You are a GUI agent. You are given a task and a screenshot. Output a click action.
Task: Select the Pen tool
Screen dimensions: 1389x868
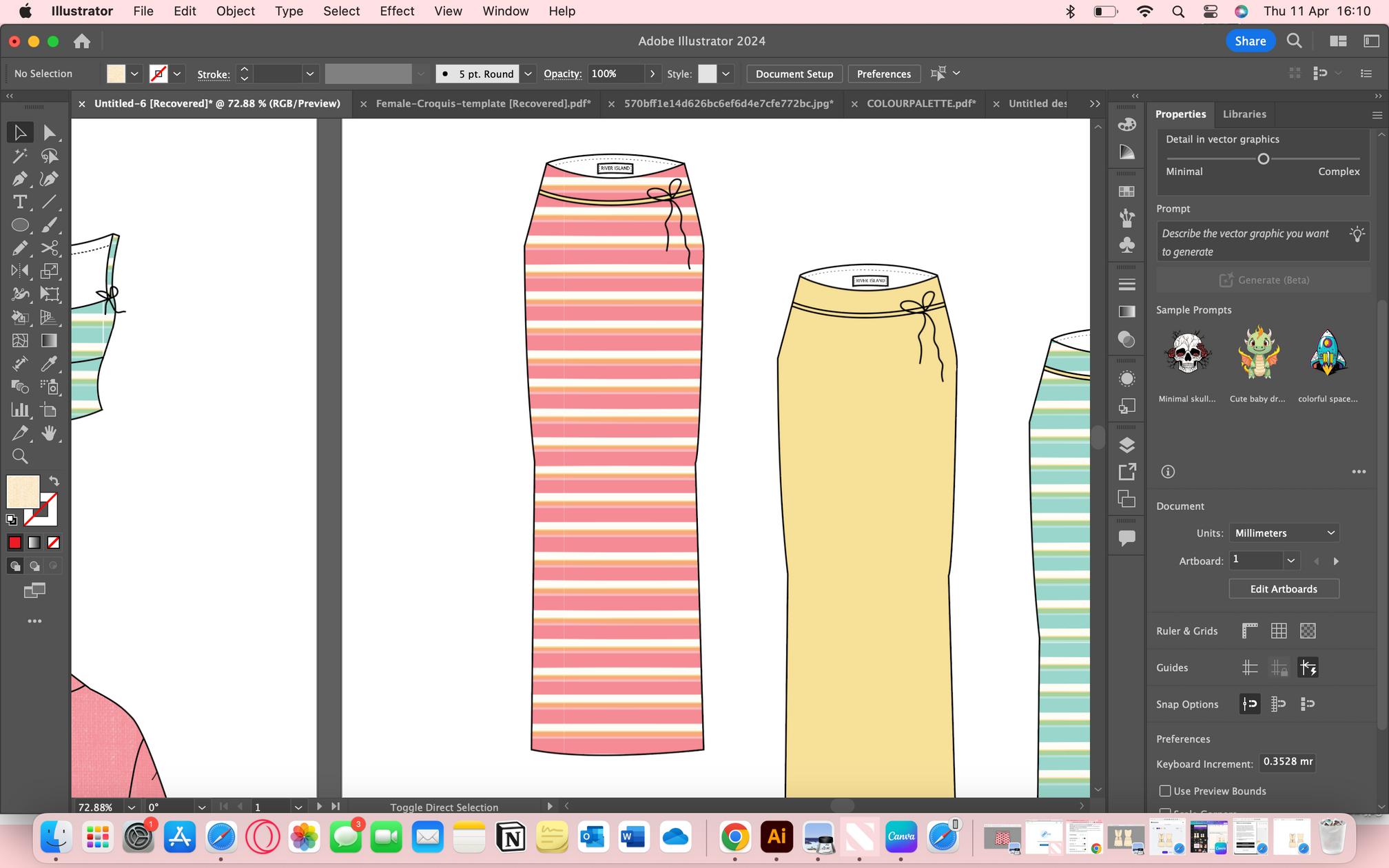(x=20, y=179)
